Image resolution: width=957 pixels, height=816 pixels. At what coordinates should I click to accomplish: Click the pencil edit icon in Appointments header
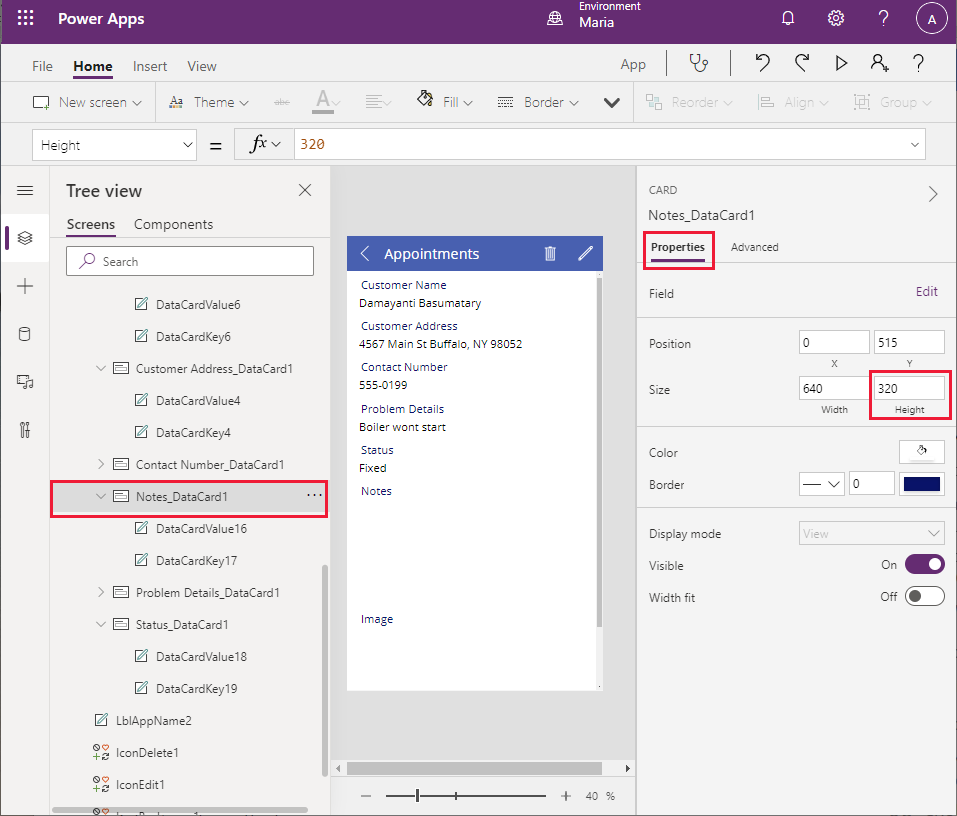586,254
